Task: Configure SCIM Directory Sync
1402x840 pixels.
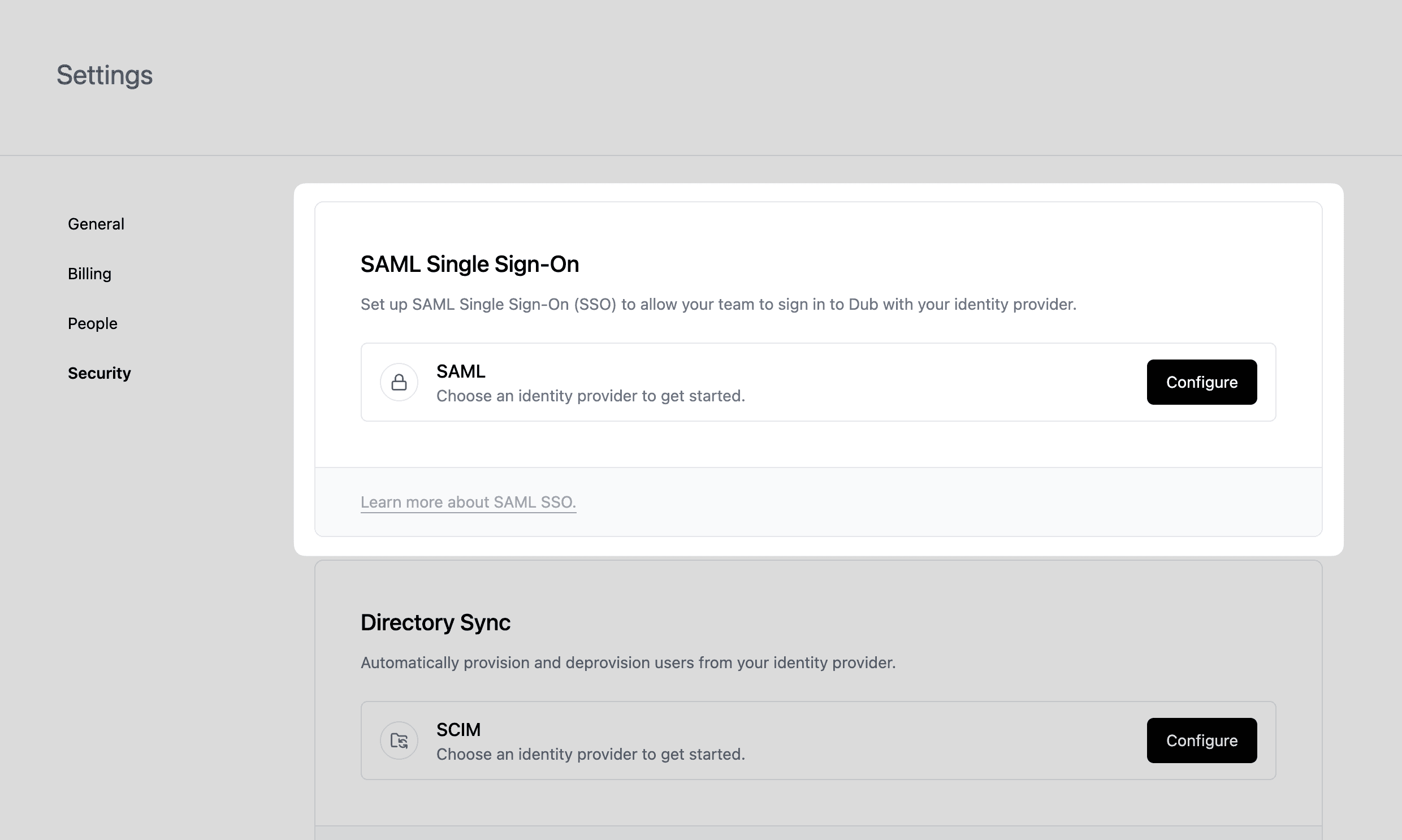Action: pos(1202,741)
